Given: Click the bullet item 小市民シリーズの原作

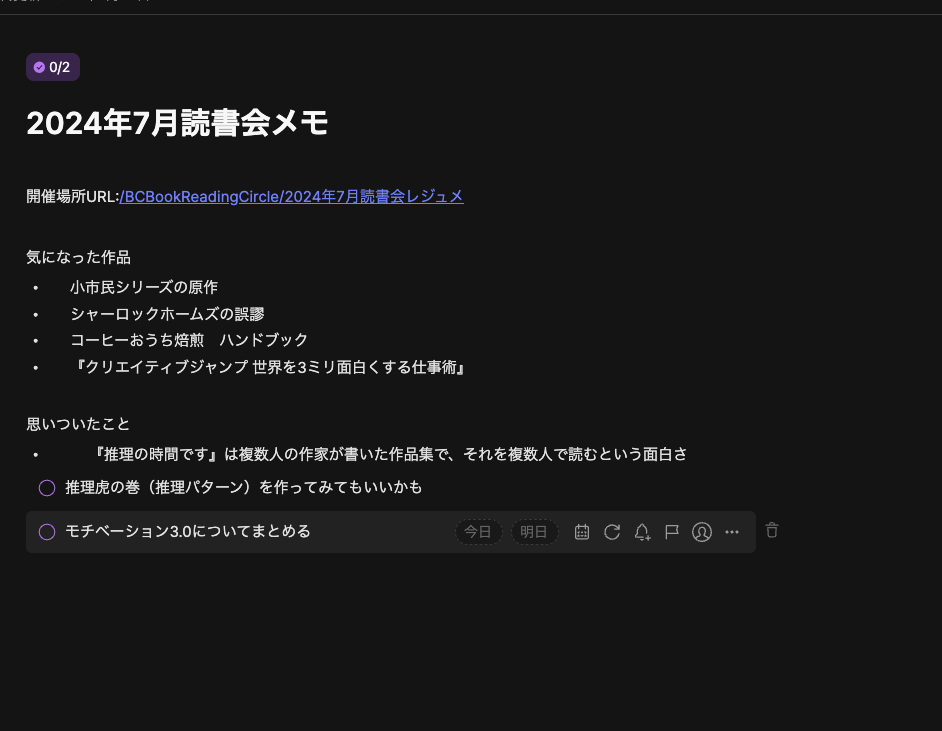Looking at the screenshot, I should click(x=144, y=287).
